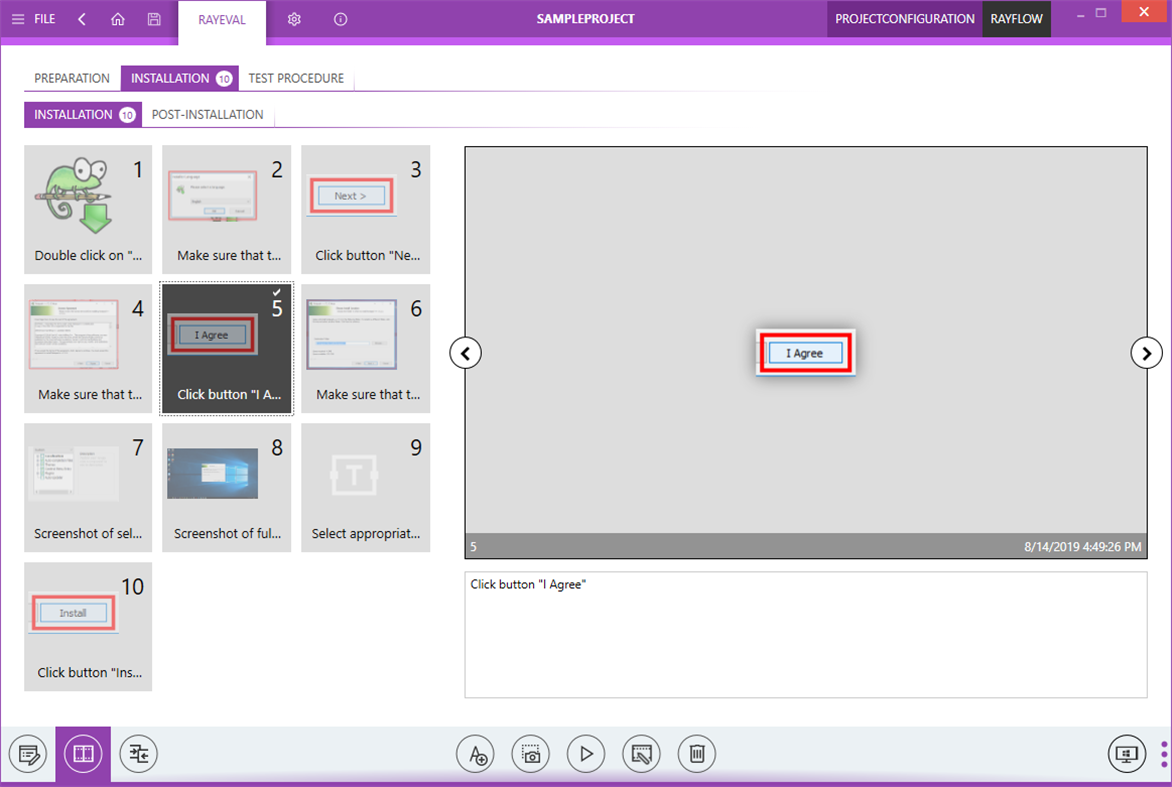Viewport: 1172px width, 787px height.
Task: Open the PROJECTCONFIGURATION view
Action: [x=904, y=18]
